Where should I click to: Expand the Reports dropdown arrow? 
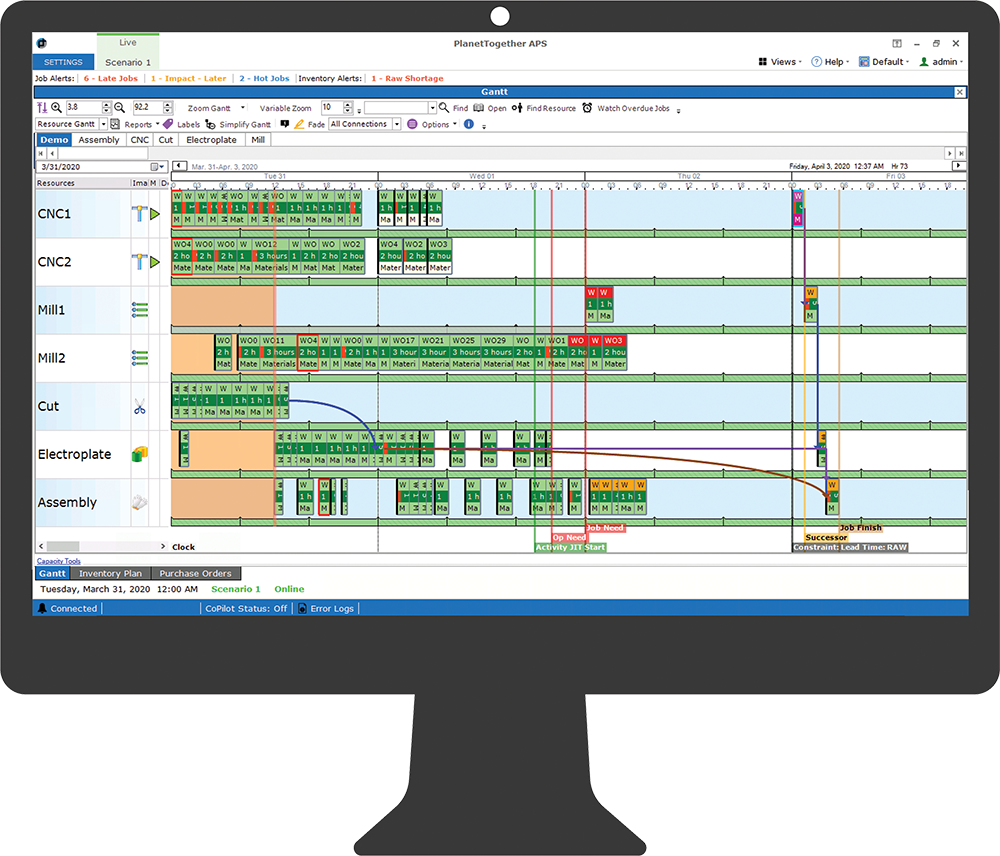(x=158, y=124)
